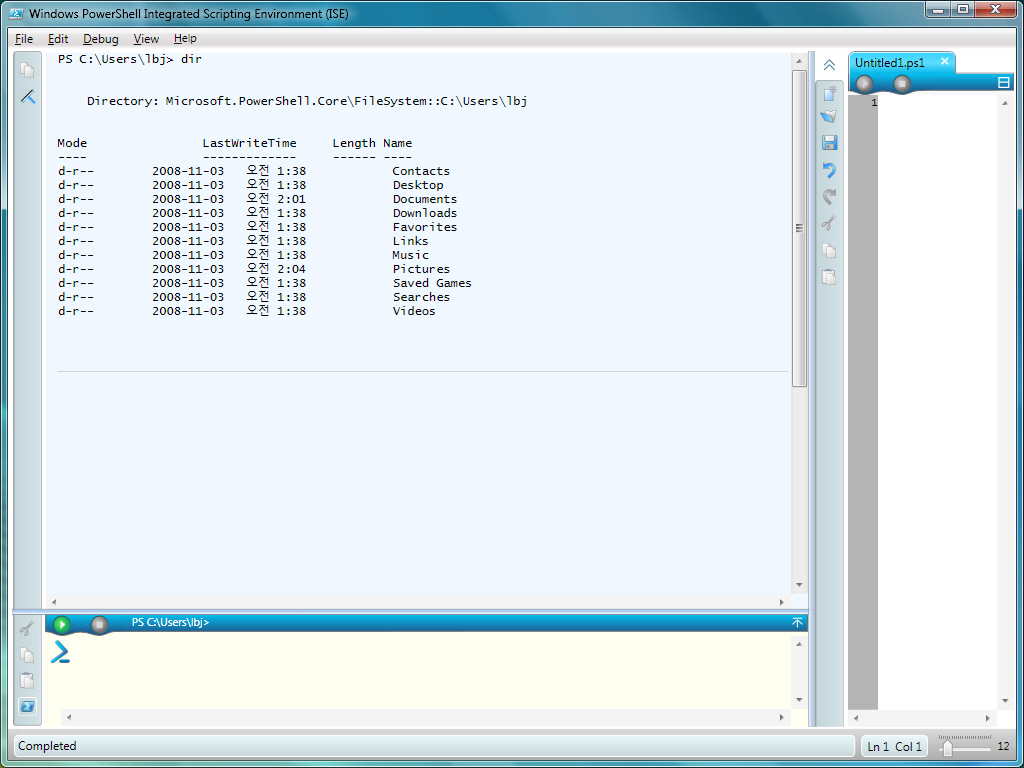Screen dimensions: 1024x768
Task: Click the command pane scroll down arrow
Action: coord(799,700)
